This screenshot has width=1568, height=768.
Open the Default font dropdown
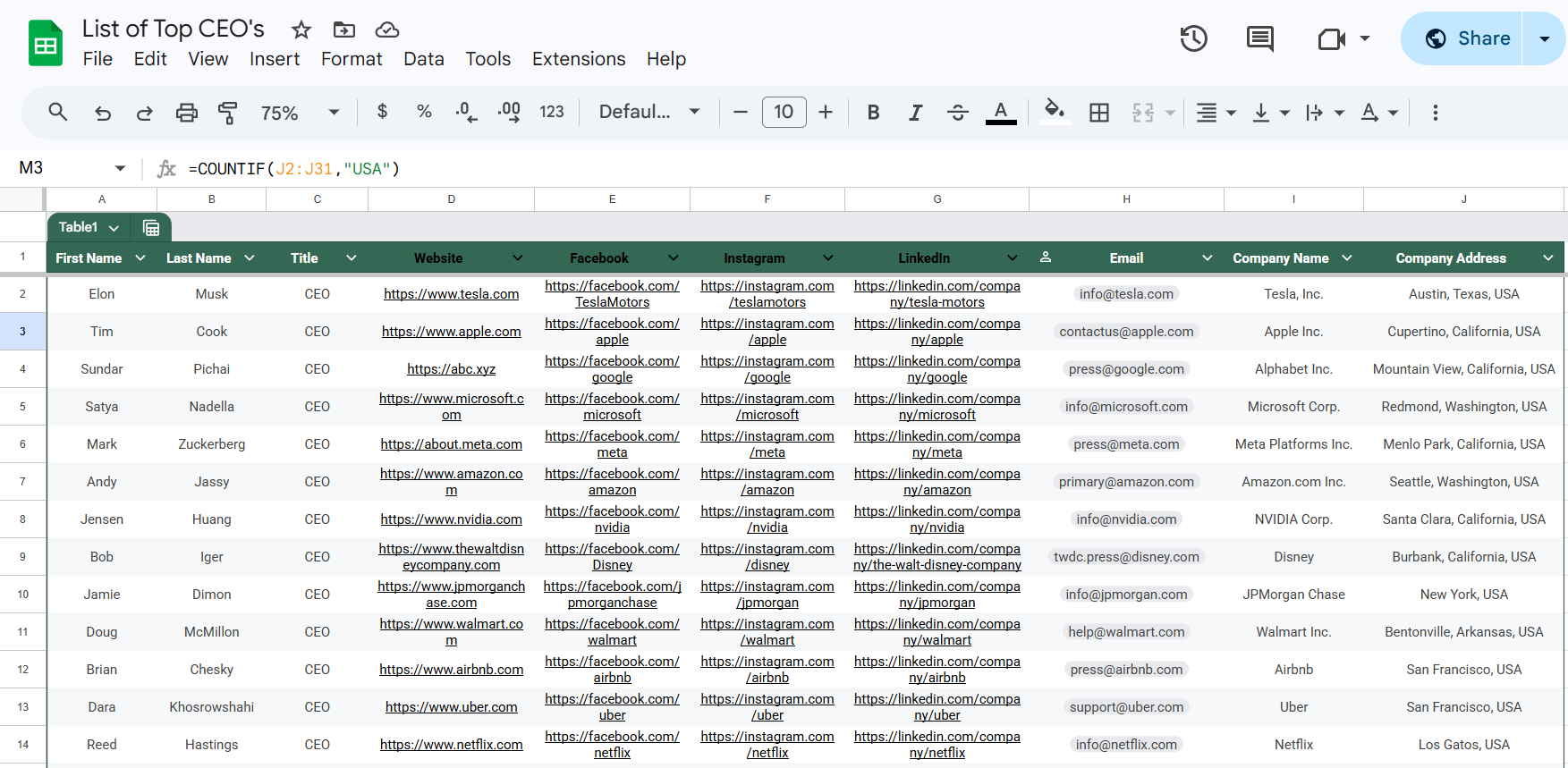(x=649, y=112)
